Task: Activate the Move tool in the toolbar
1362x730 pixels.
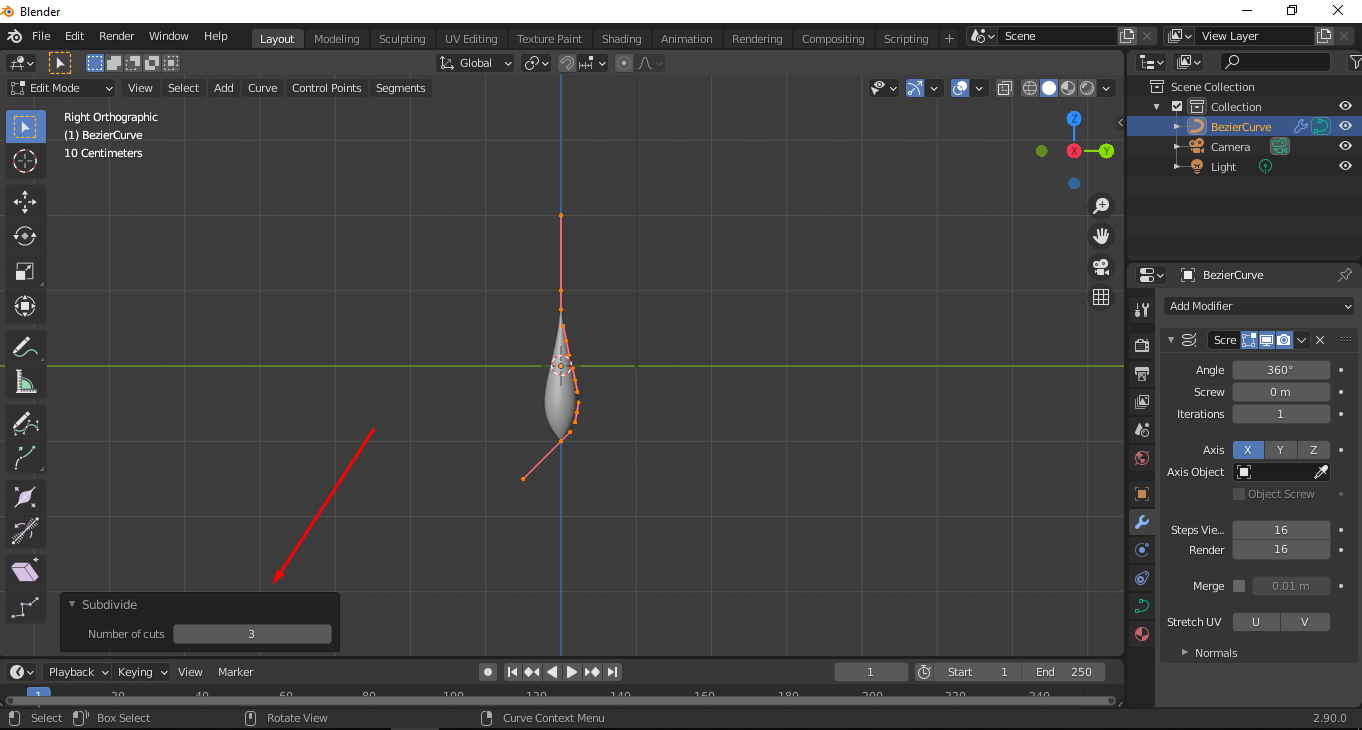Action: pos(24,201)
